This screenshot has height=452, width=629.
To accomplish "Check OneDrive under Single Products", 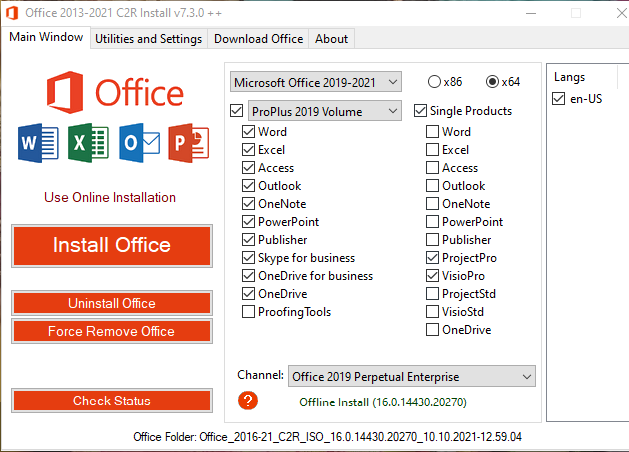I will tap(432, 330).
